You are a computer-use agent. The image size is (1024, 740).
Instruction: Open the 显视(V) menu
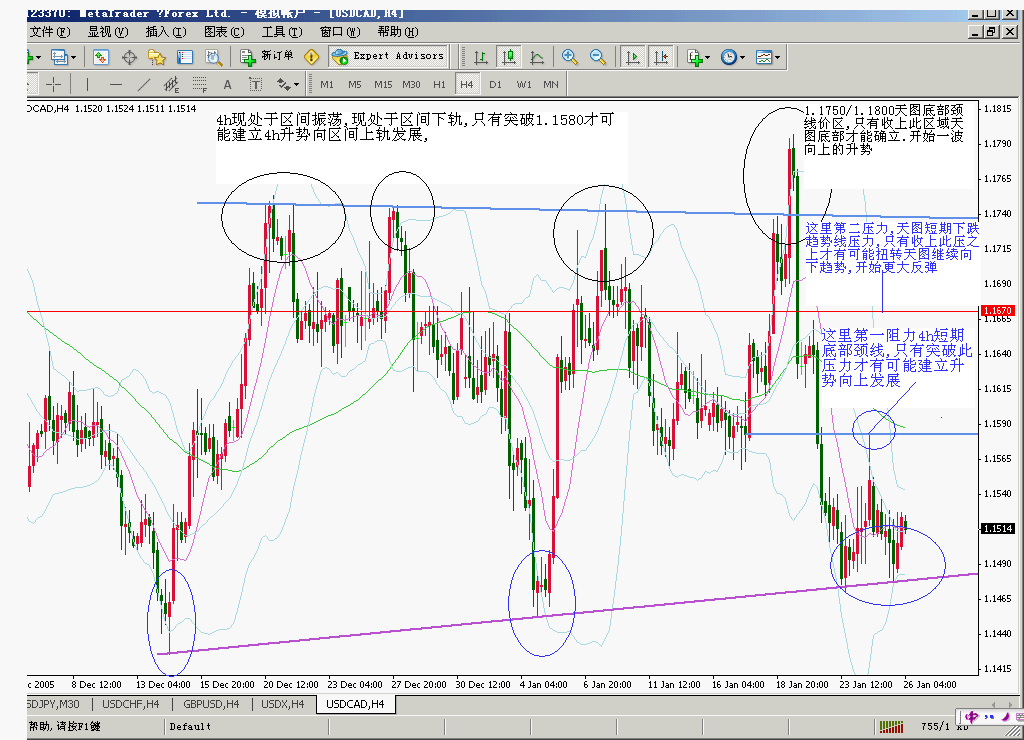[108, 32]
